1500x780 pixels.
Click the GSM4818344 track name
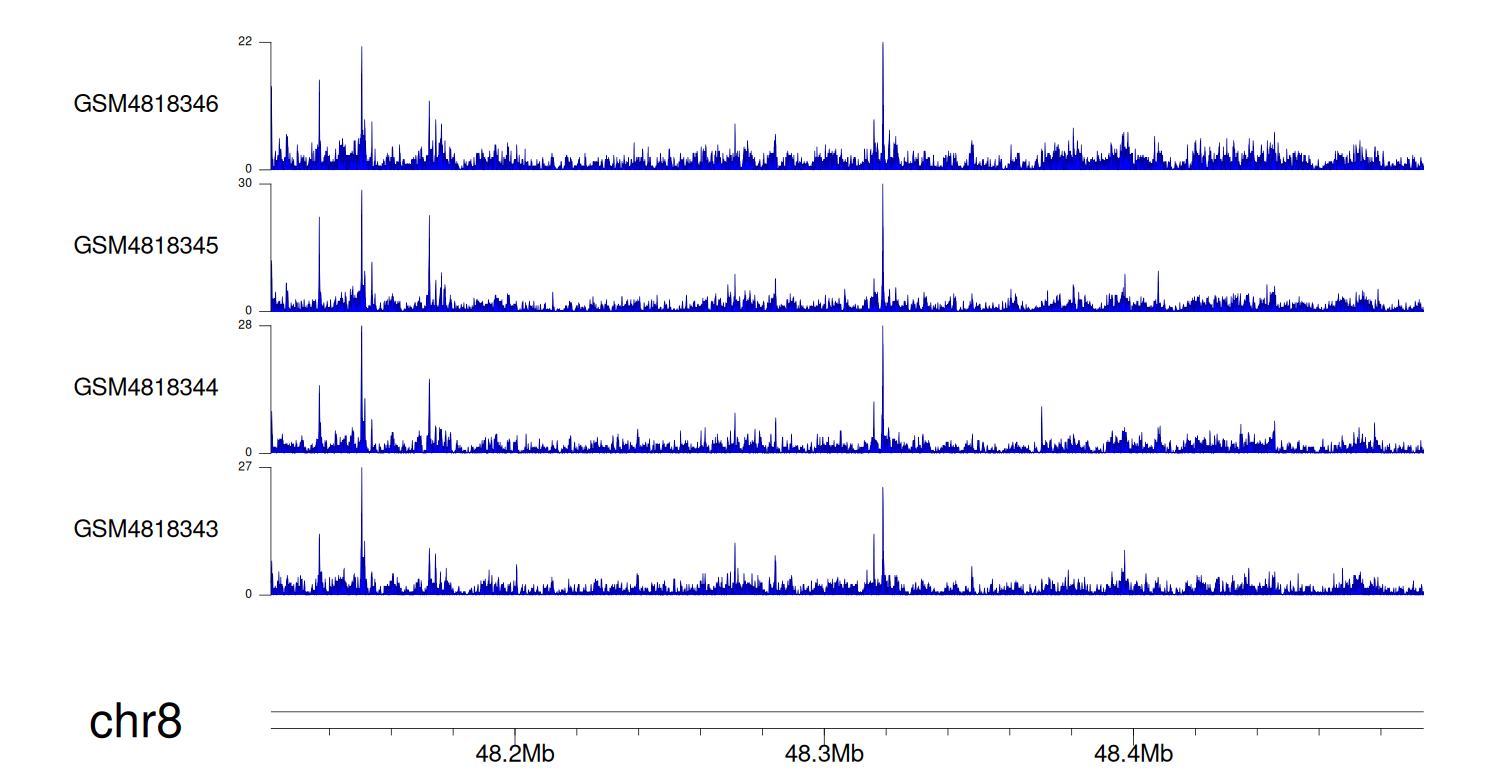(146, 387)
